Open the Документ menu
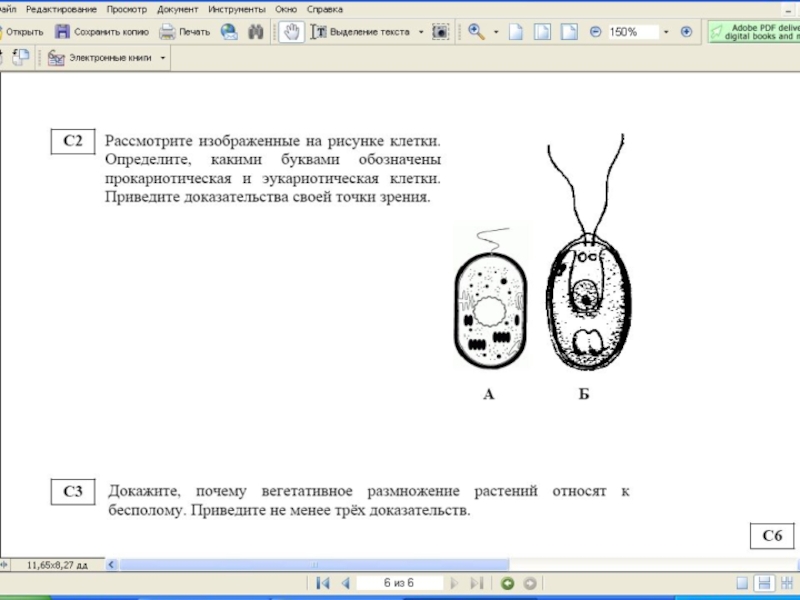Viewport: 800px width, 600px height. pos(177,8)
